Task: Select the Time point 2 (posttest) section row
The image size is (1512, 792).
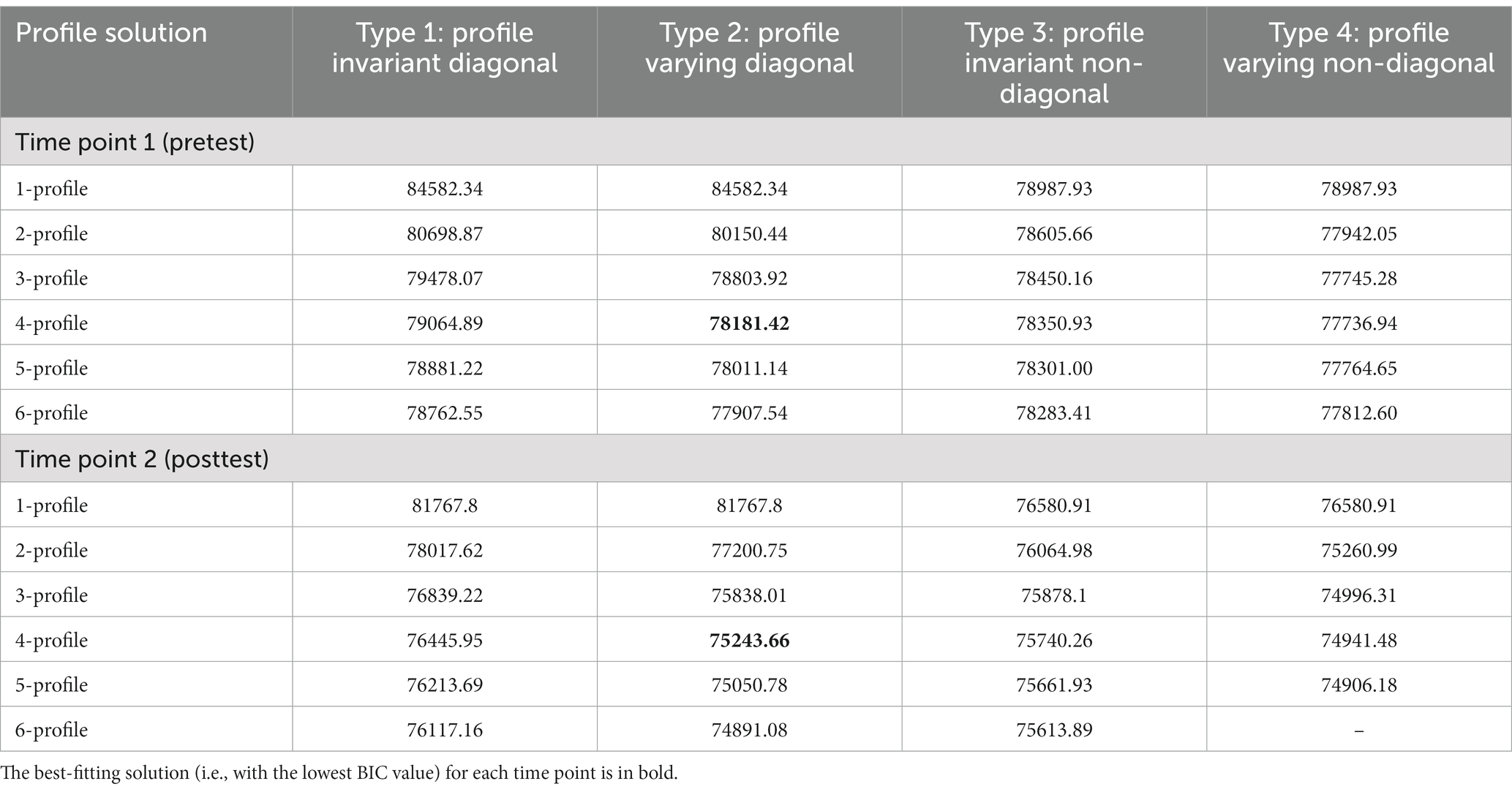Action: pyautogui.click(x=756, y=459)
